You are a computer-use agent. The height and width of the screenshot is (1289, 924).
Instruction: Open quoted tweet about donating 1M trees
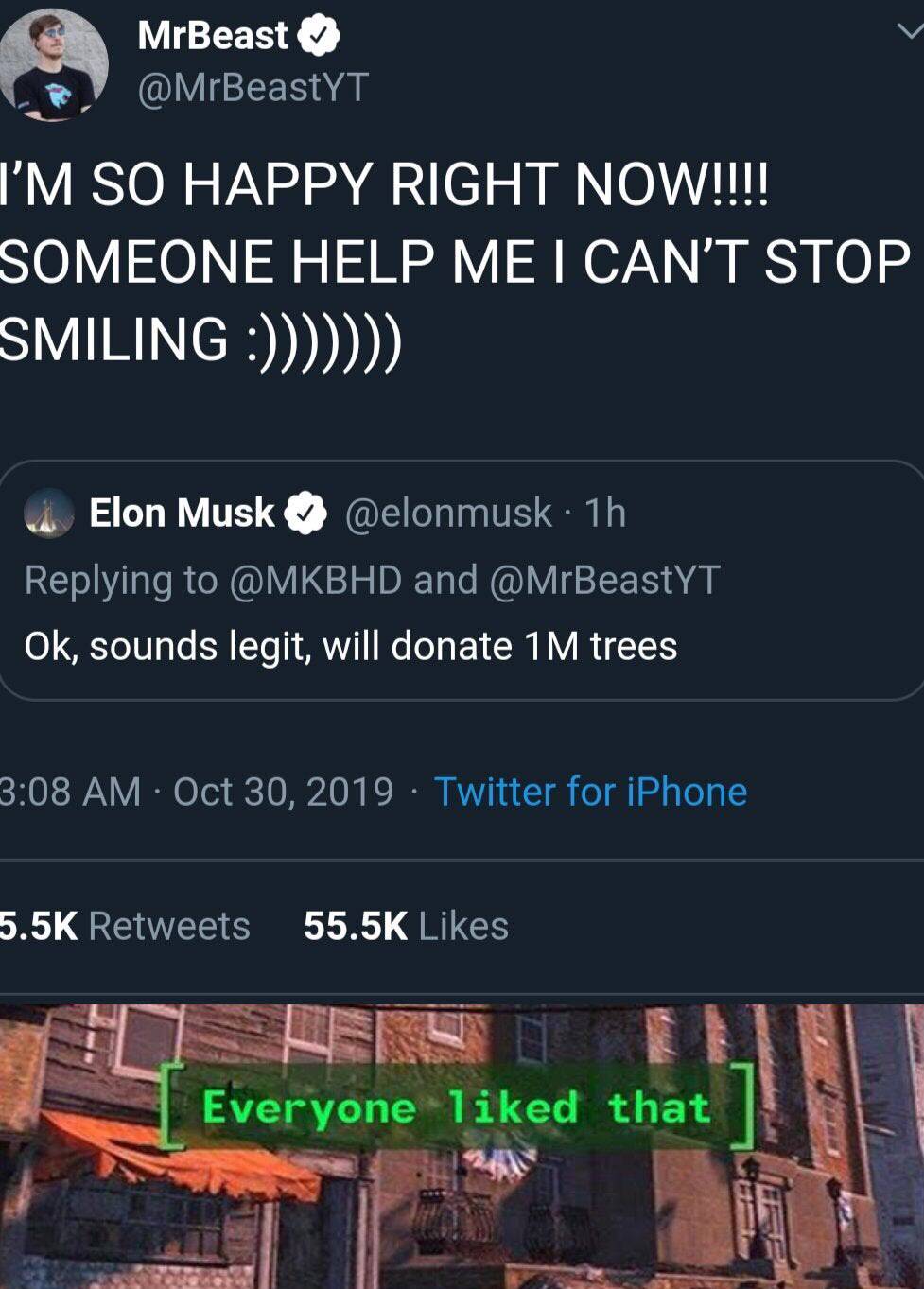pyautogui.click(x=351, y=647)
